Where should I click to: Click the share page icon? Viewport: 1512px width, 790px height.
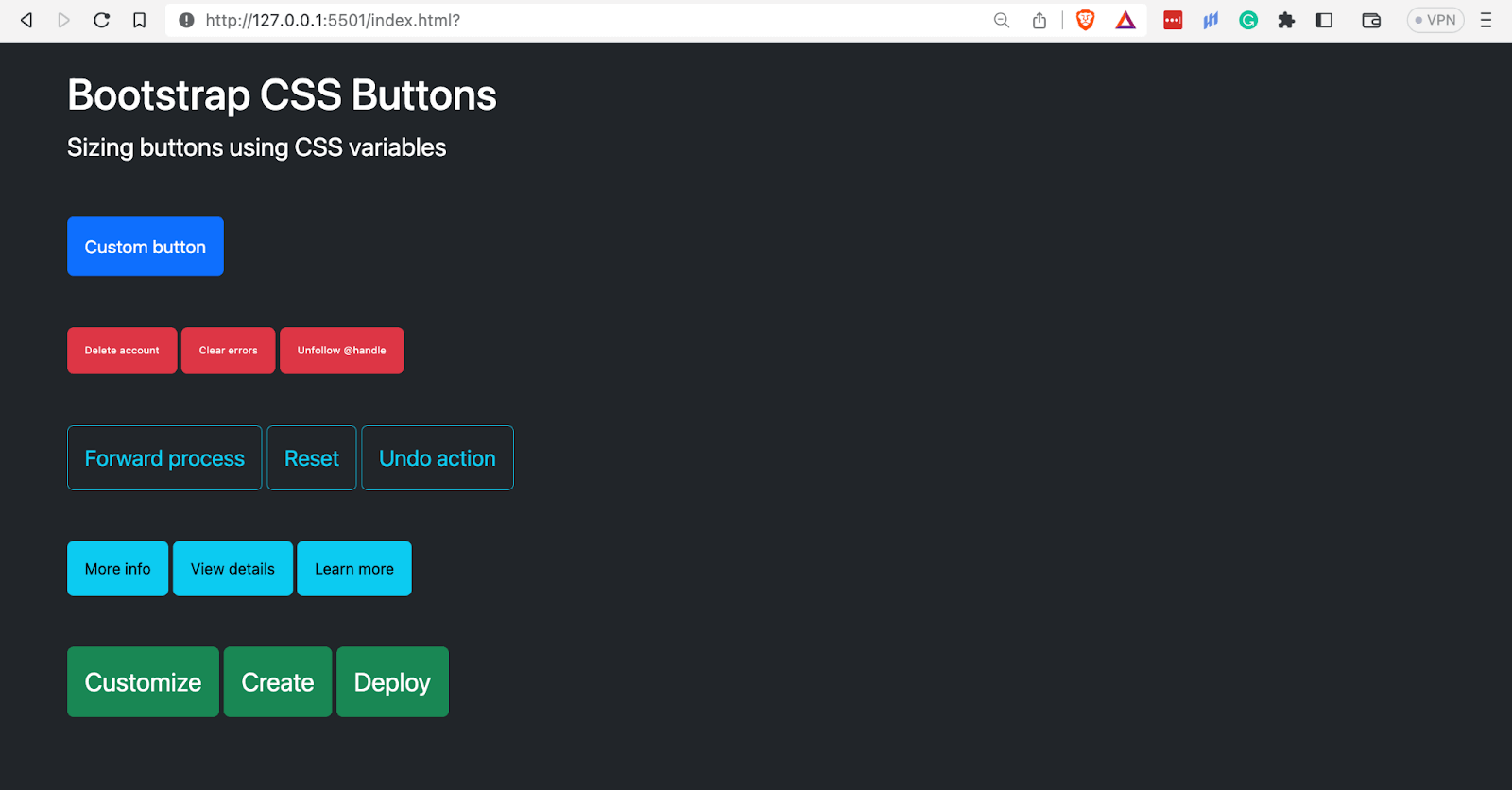coord(1039,20)
